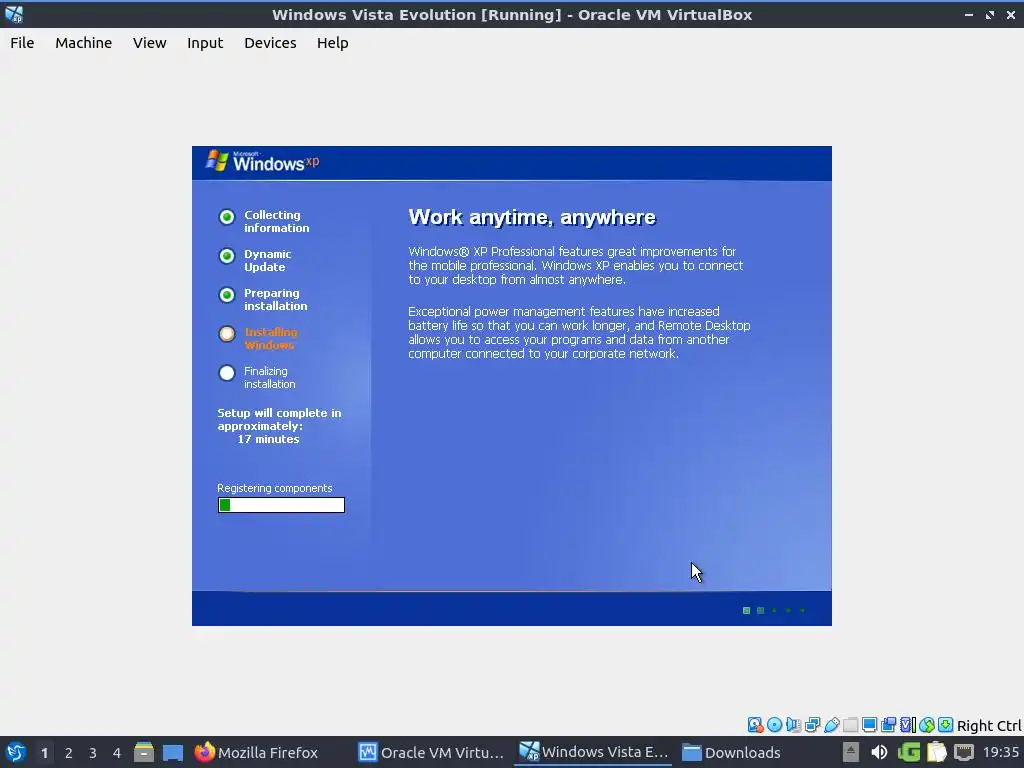1024x768 pixels.
Task: Click the Dynamic Update step bullet
Action: 227,256
